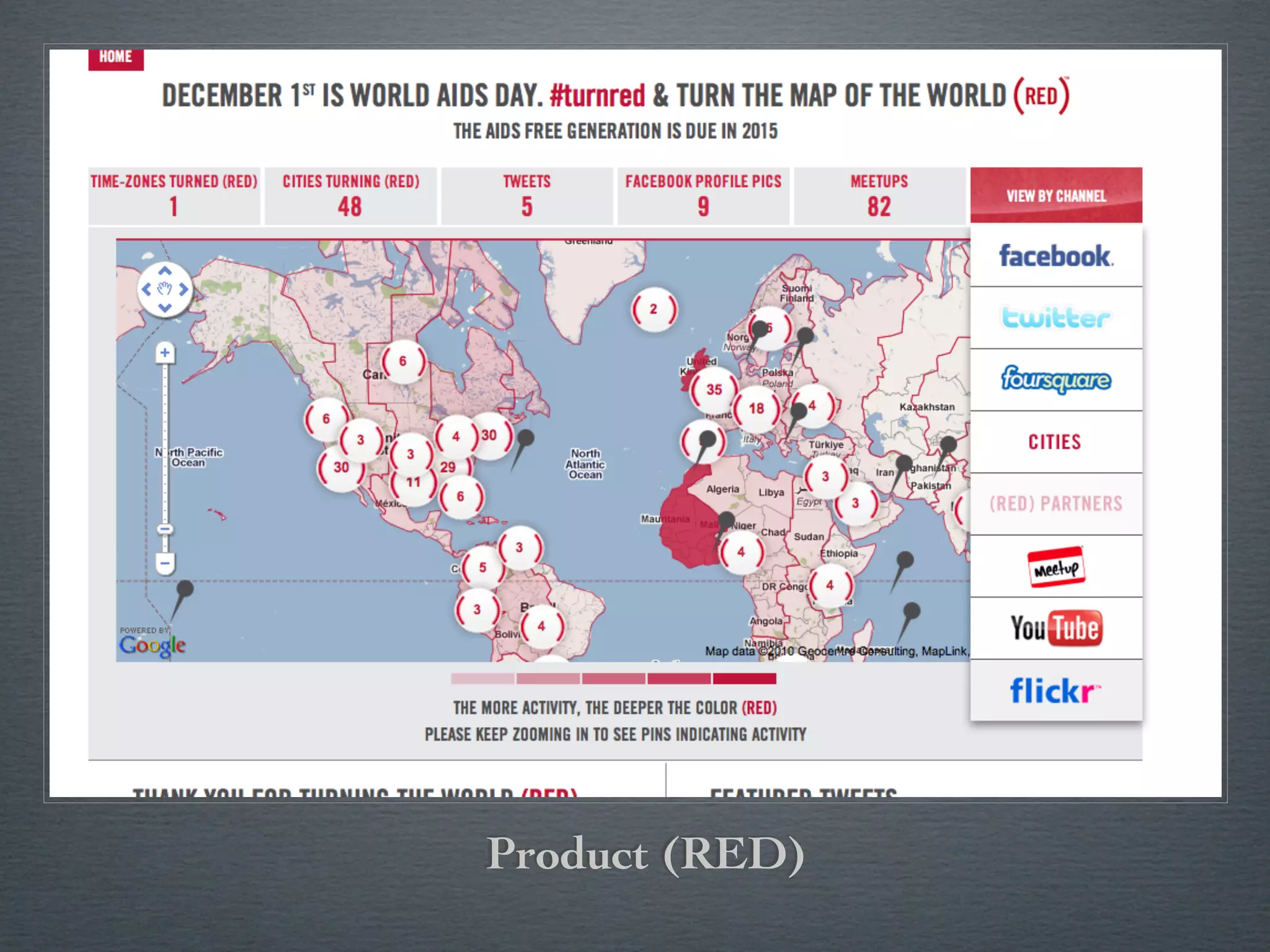
Task: Select the Twitter channel logo
Action: [x=1055, y=317]
